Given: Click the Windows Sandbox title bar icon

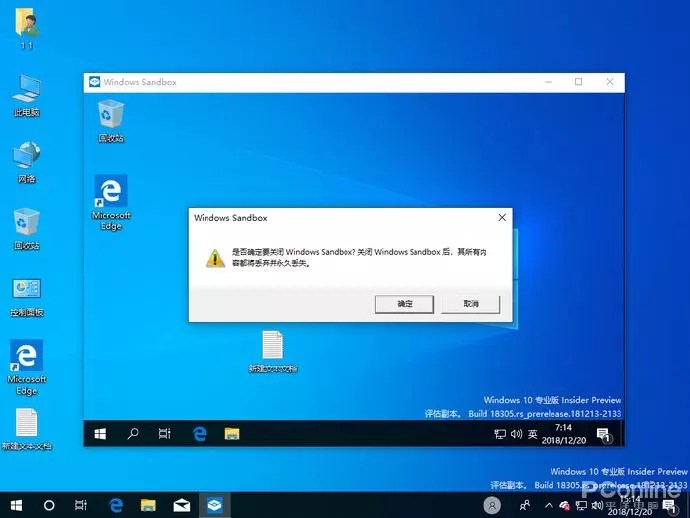Looking at the screenshot, I should pos(94,82).
